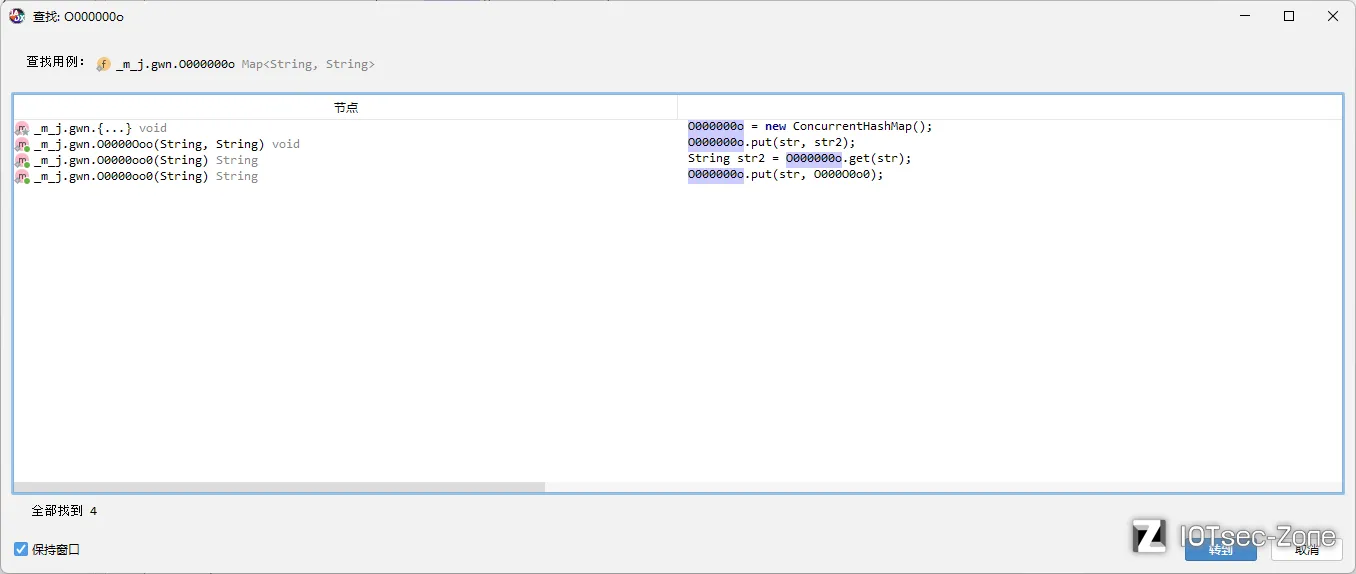Select the code line "O000000o.put(str, str2);"
Viewport: 1356px width, 574px height.
[x=772, y=142]
